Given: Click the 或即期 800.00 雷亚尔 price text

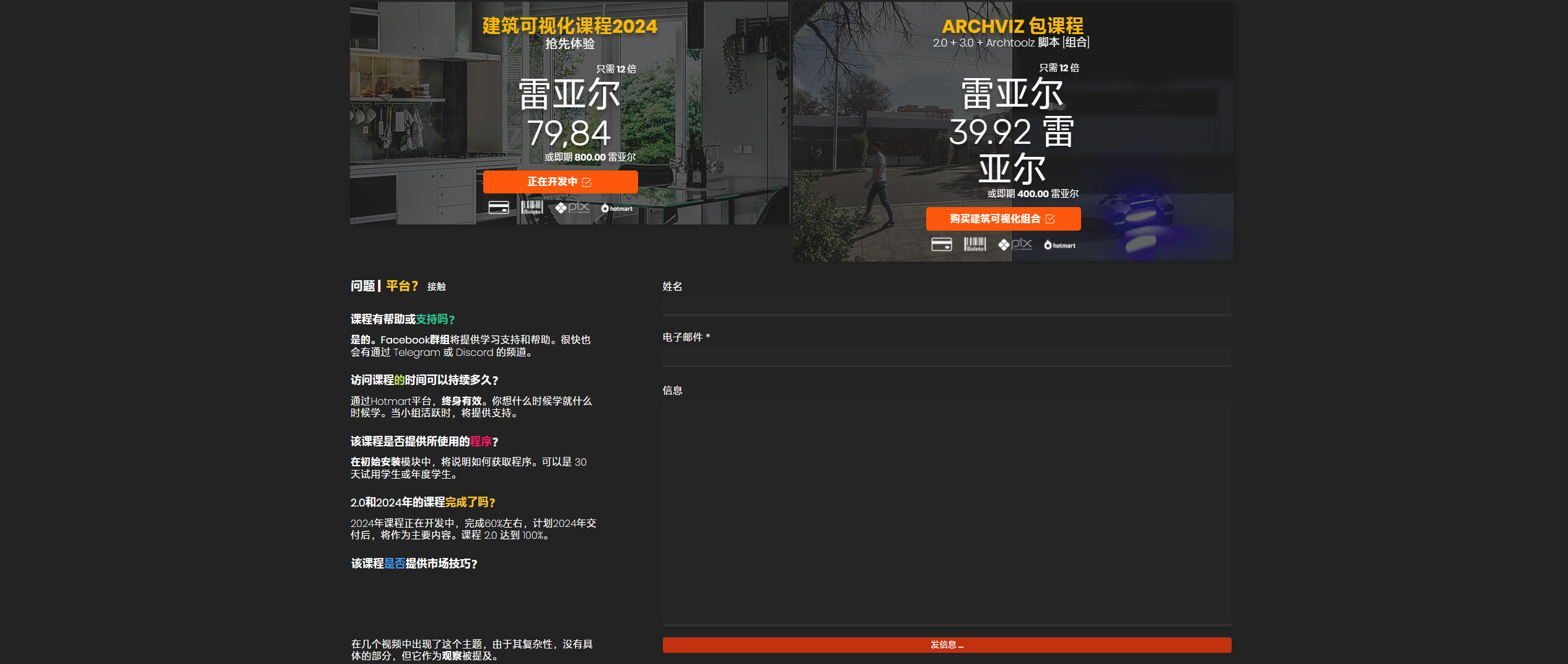Looking at the screenshot, I should click(590, 157).
